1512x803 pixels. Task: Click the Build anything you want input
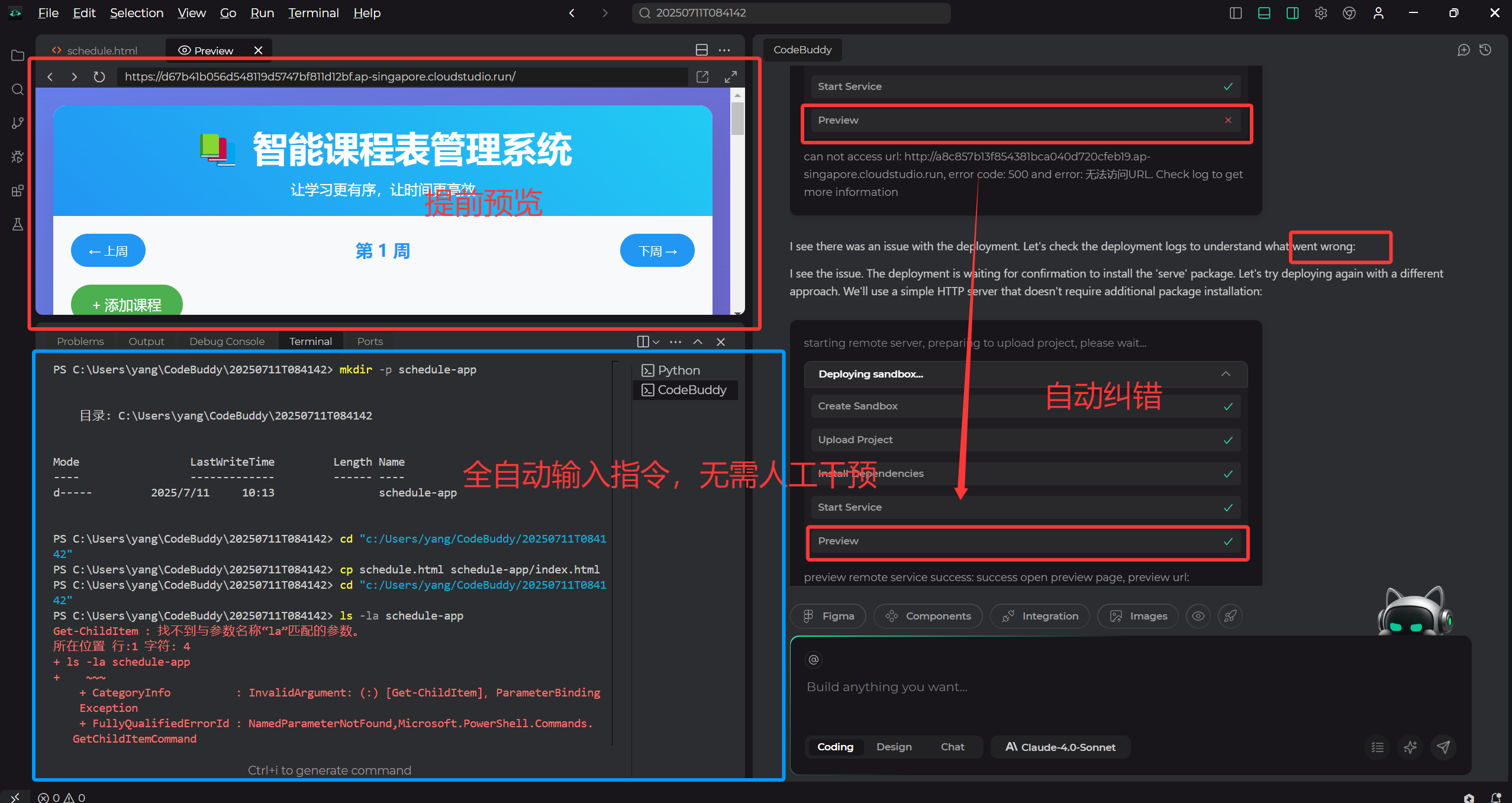[1130, 687]
